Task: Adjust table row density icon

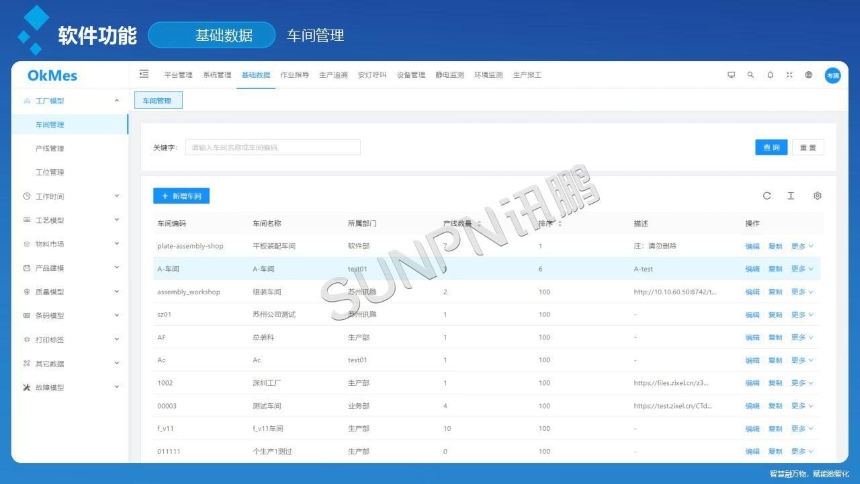Action: click(x=791, y=195)
